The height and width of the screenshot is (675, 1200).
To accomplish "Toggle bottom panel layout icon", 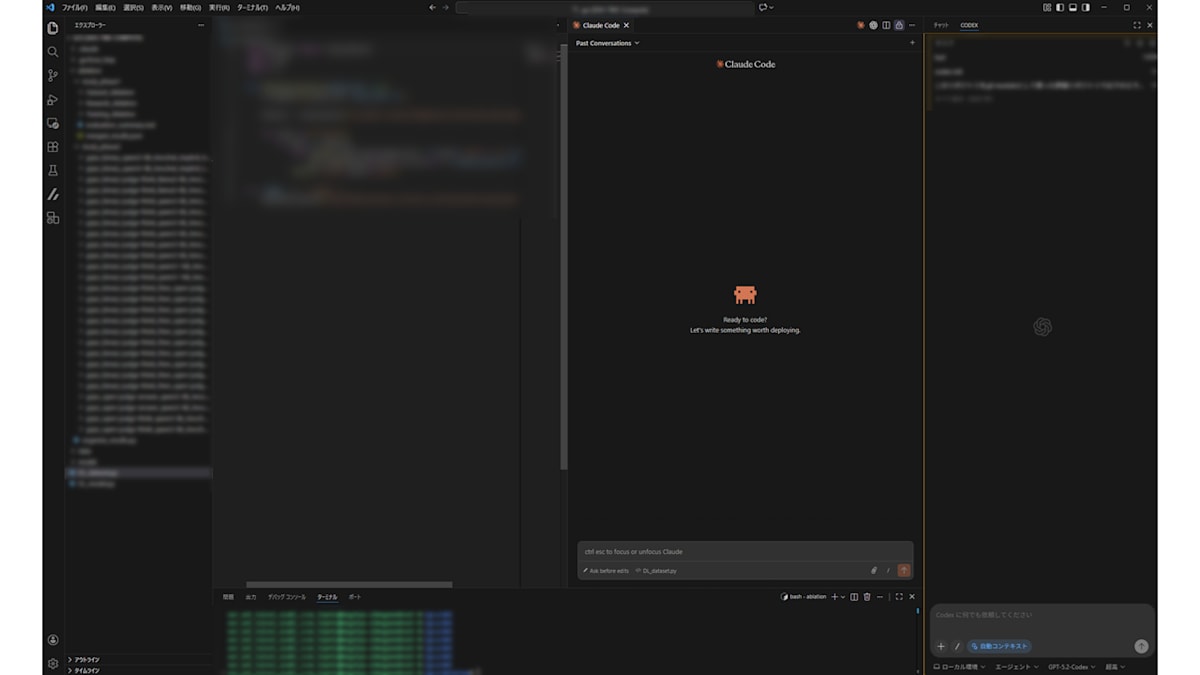I will tap(1073, 7).
